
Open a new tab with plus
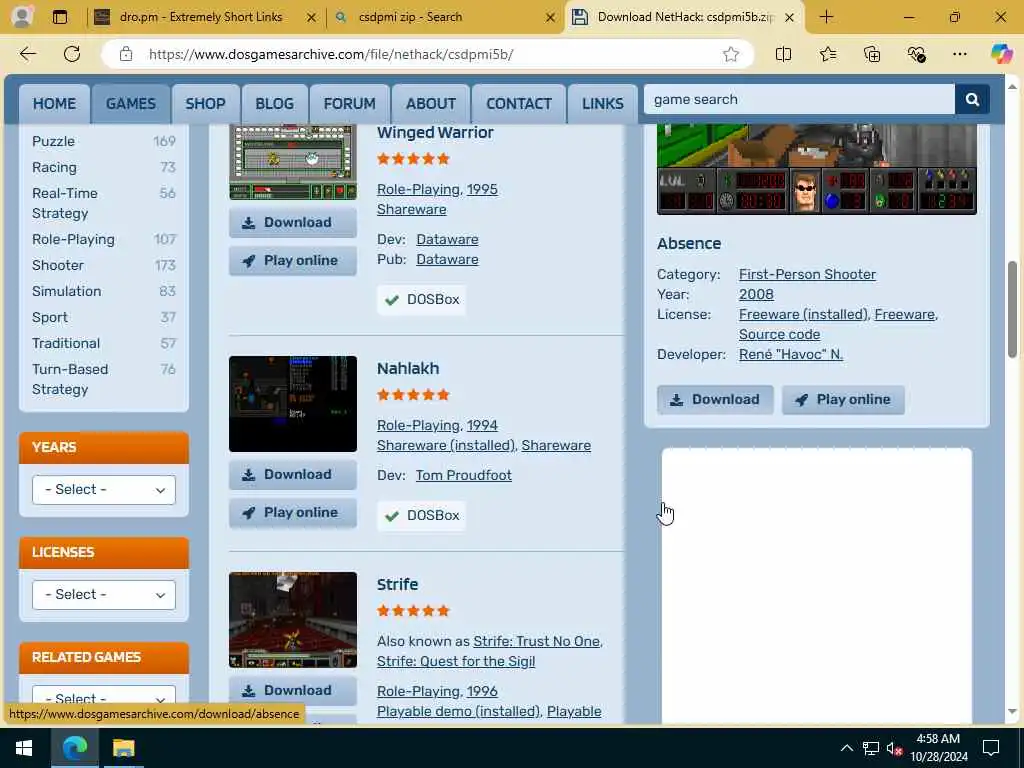pos(826,17)
